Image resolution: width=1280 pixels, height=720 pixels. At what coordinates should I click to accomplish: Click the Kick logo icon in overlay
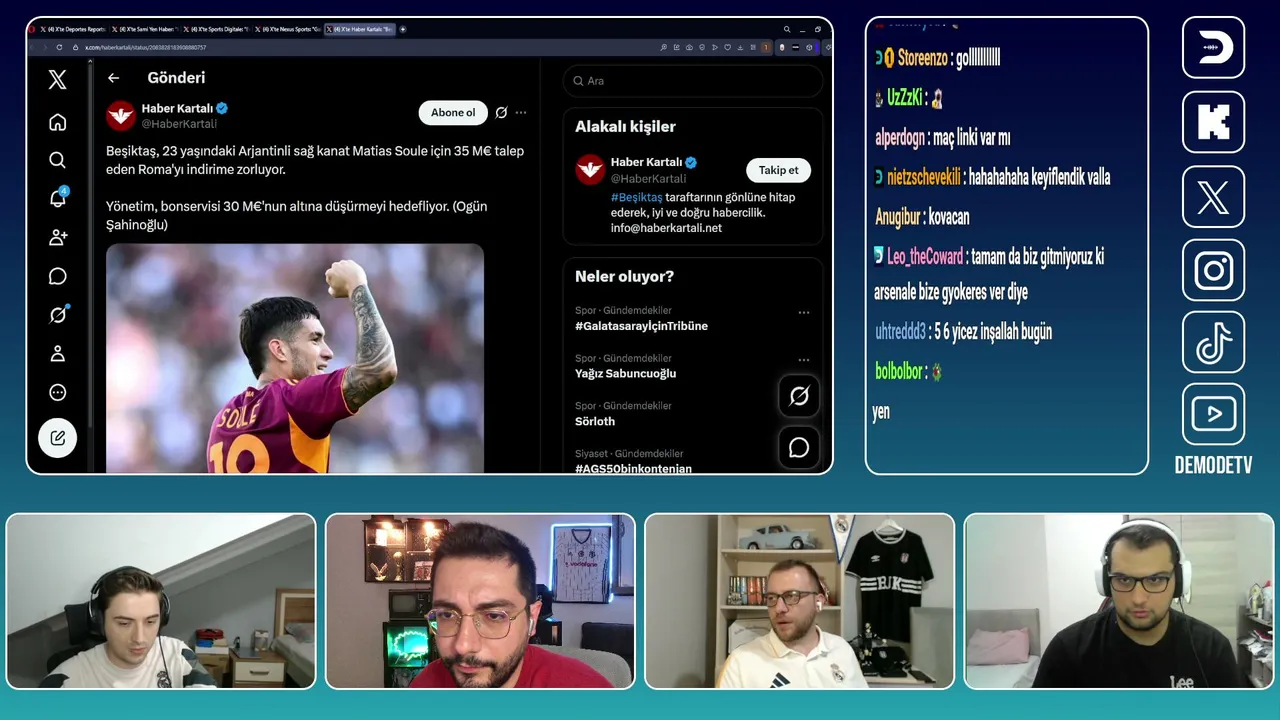click(x=1213, y=122)
